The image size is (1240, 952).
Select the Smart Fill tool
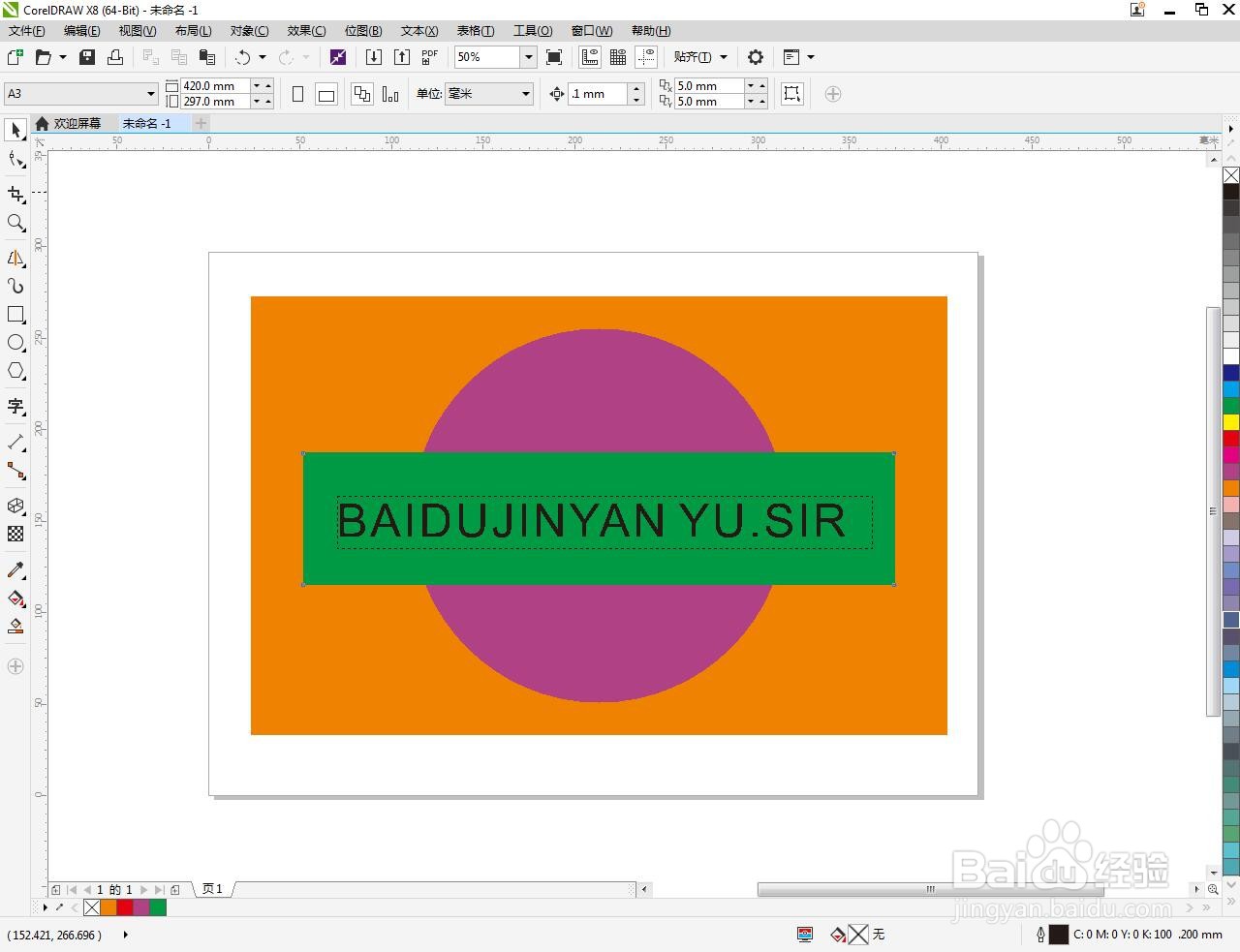[15, 626]
